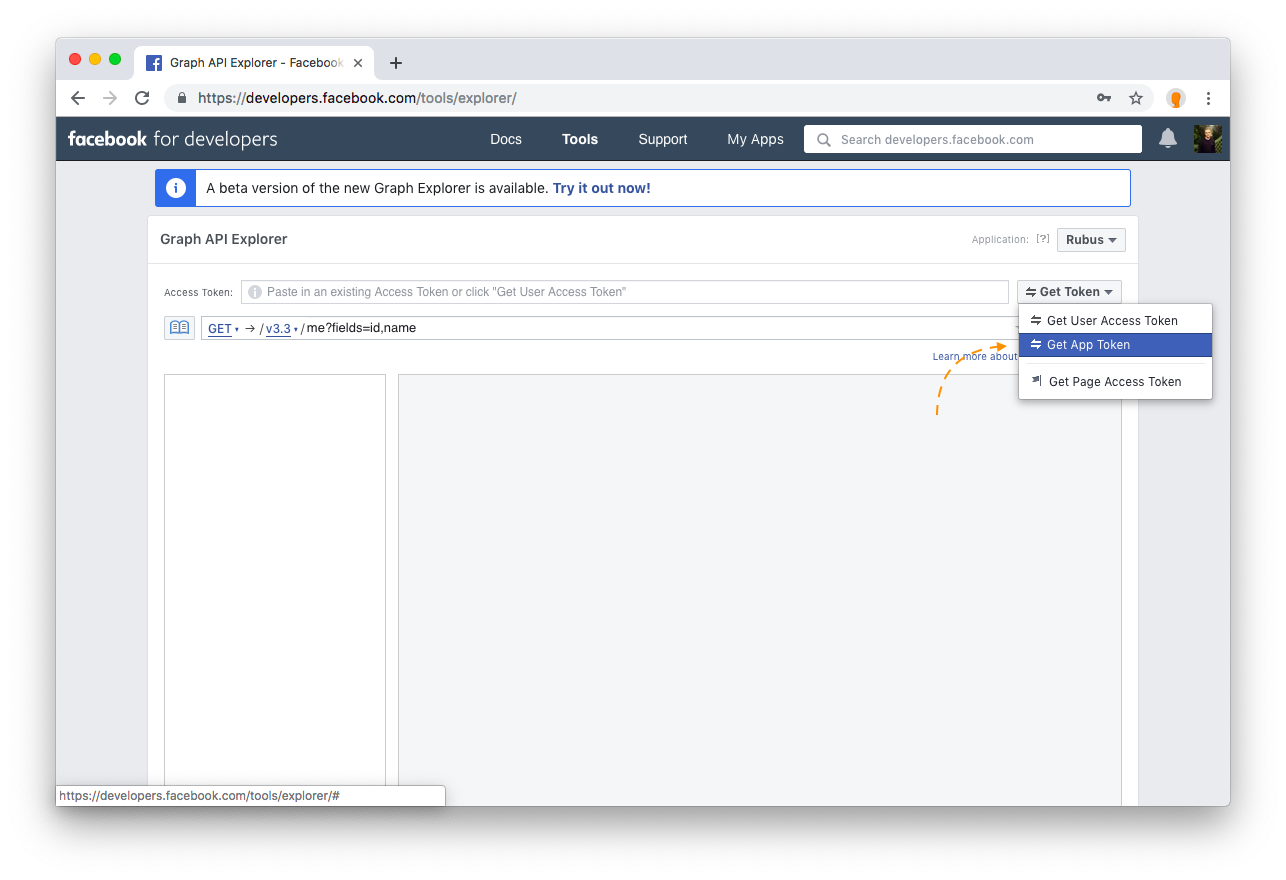
Task: Choose Get App Token
Action: (1115, 345)
